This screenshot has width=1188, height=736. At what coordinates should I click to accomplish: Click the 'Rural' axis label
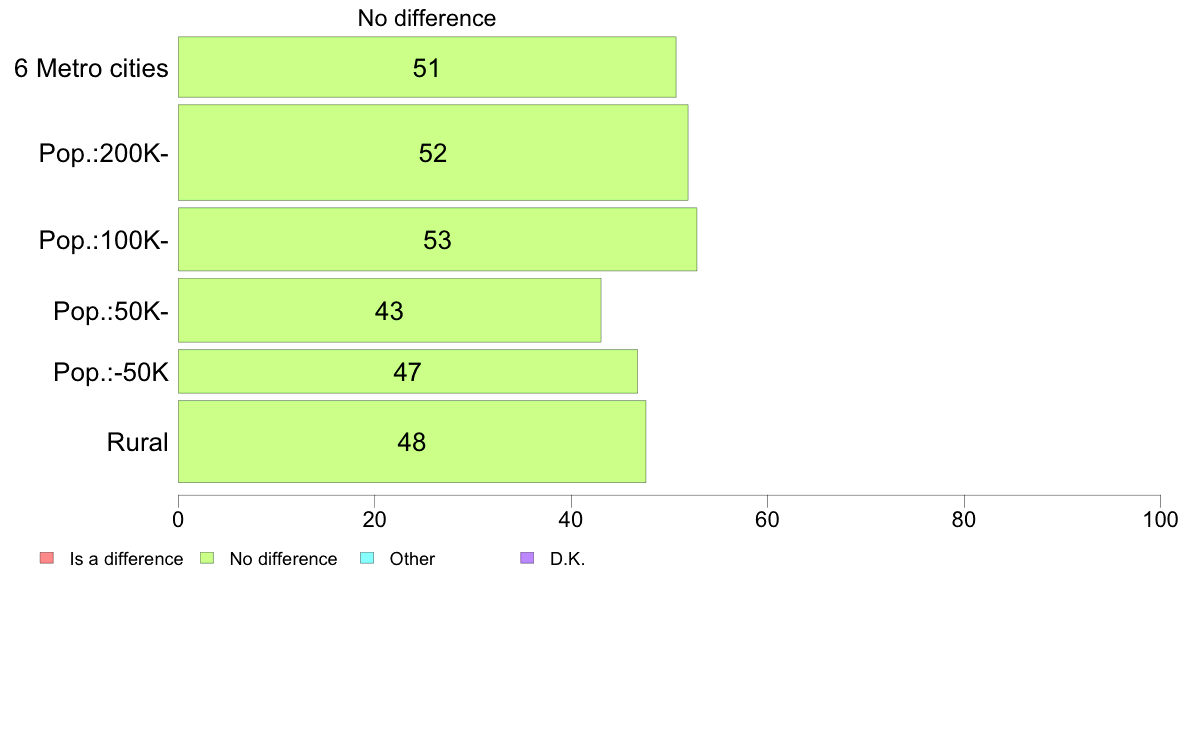137,442
